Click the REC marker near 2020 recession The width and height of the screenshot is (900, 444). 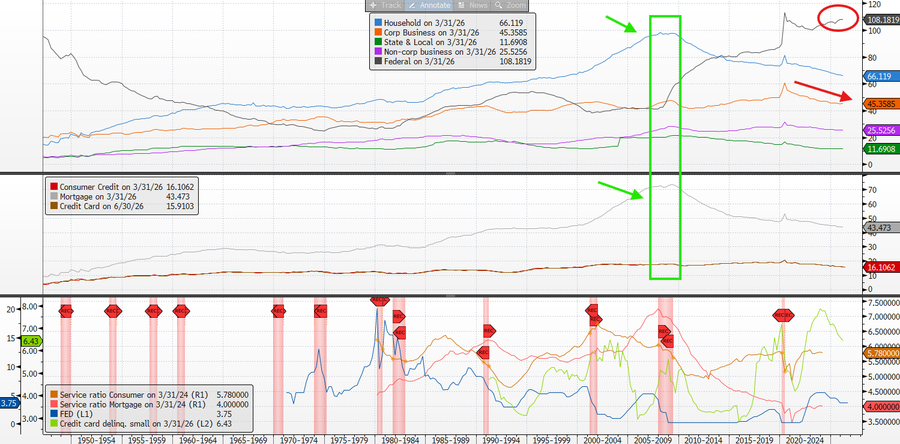(x=783, y=315)
